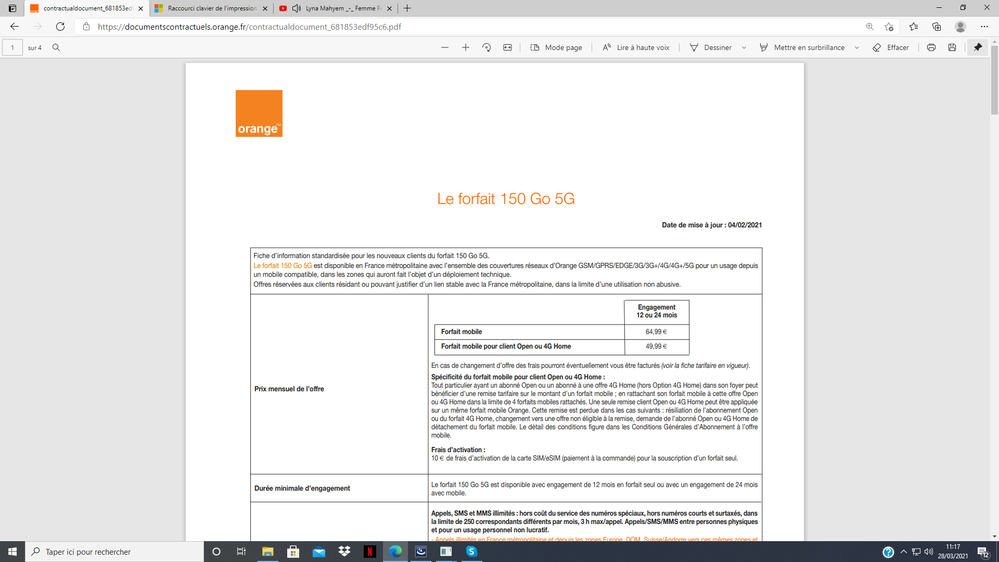Viewport: 999px width, 562px height.
Task: Activate Mettre en surbrillance highlighter
Action: tap(802, 47)
